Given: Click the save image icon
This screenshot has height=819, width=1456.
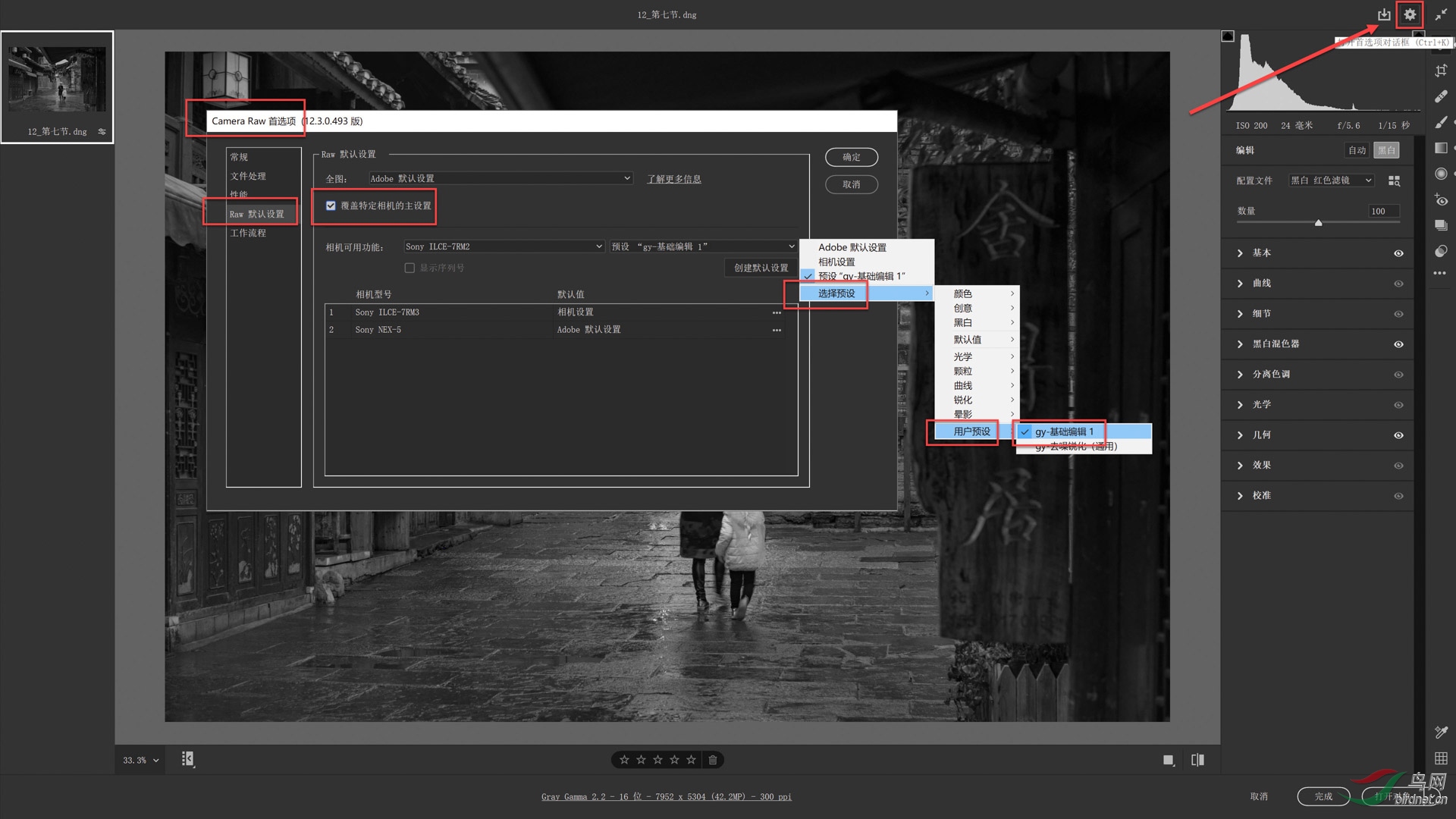Looking at the screenshot, I should click(1384, 14).
